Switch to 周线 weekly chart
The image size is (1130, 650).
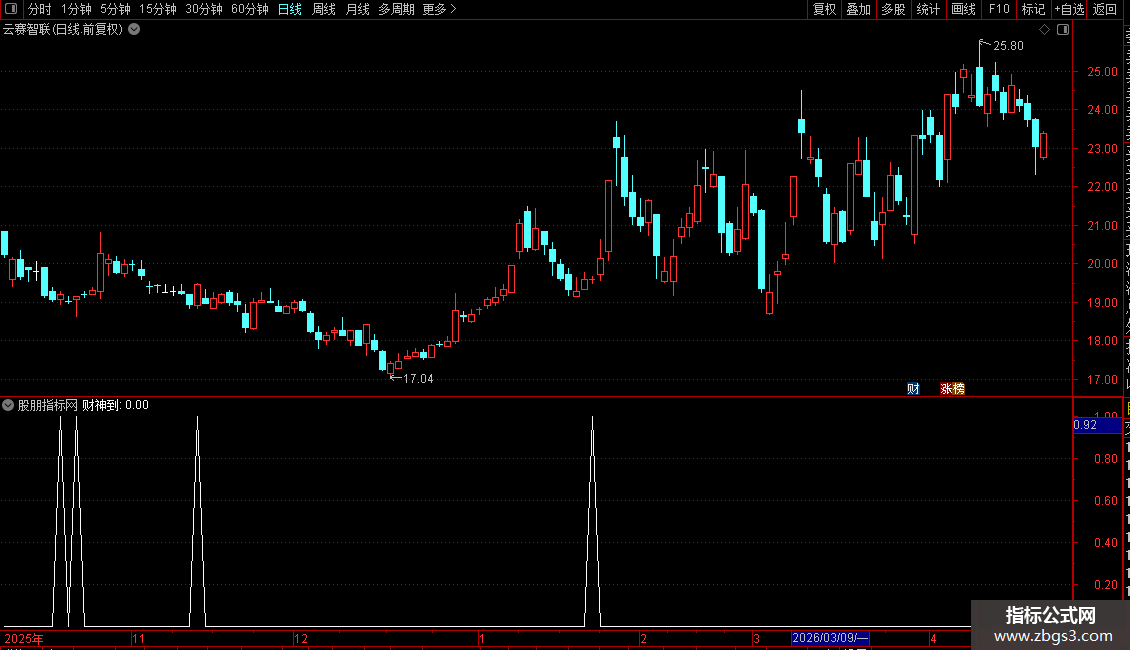(x=324, y=9)
